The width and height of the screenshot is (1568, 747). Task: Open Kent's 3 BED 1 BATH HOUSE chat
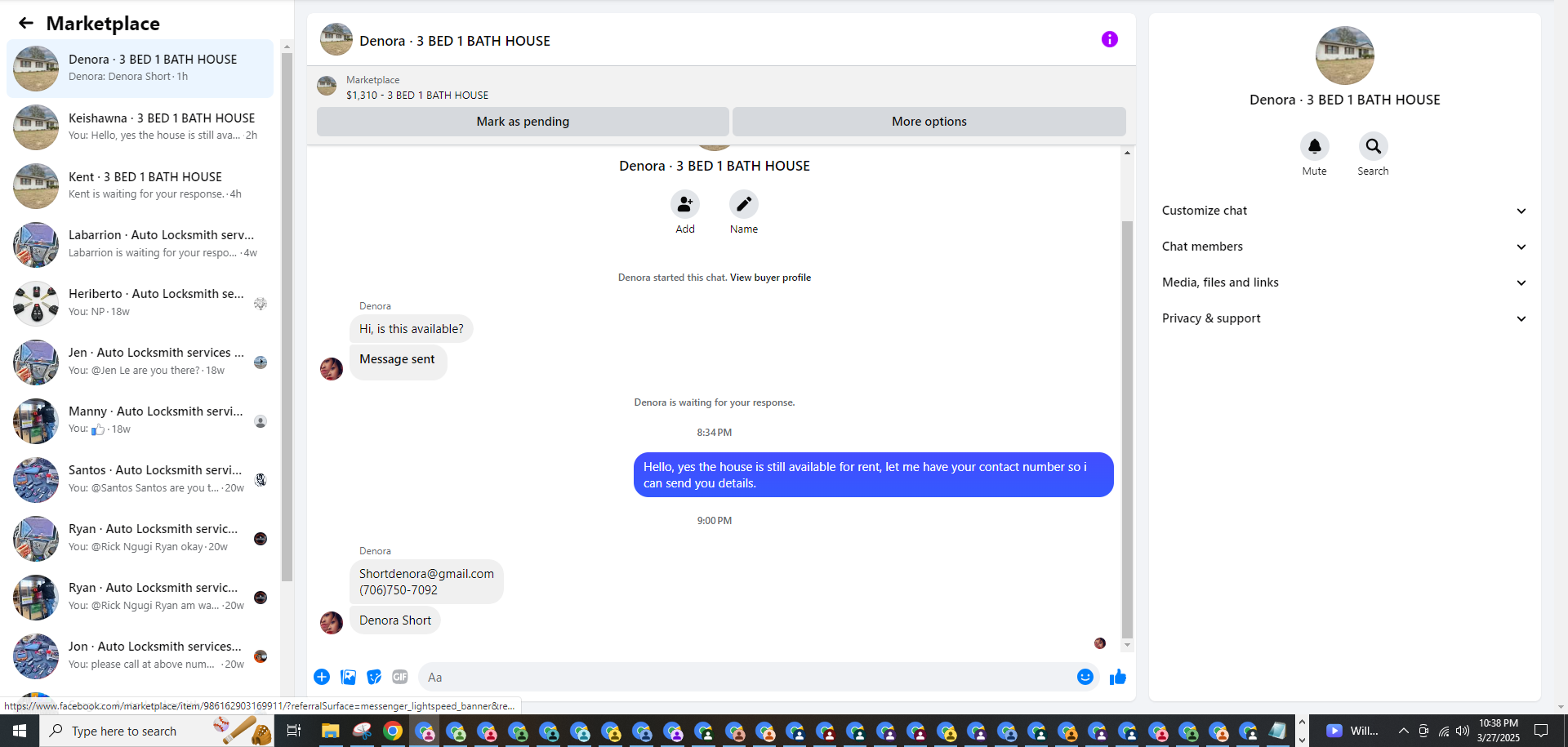coord(140,186)
